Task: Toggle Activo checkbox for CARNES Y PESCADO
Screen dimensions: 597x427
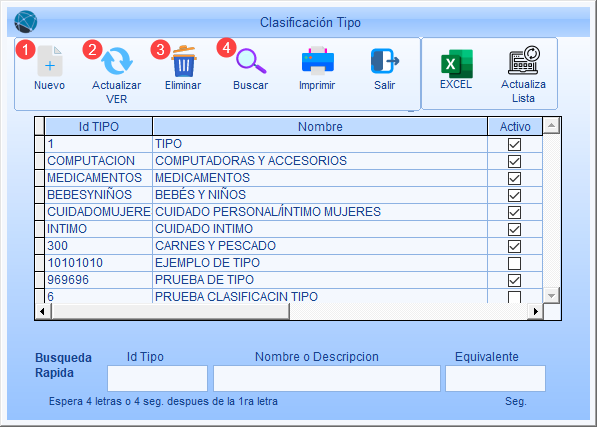Action: coord(514,246)
